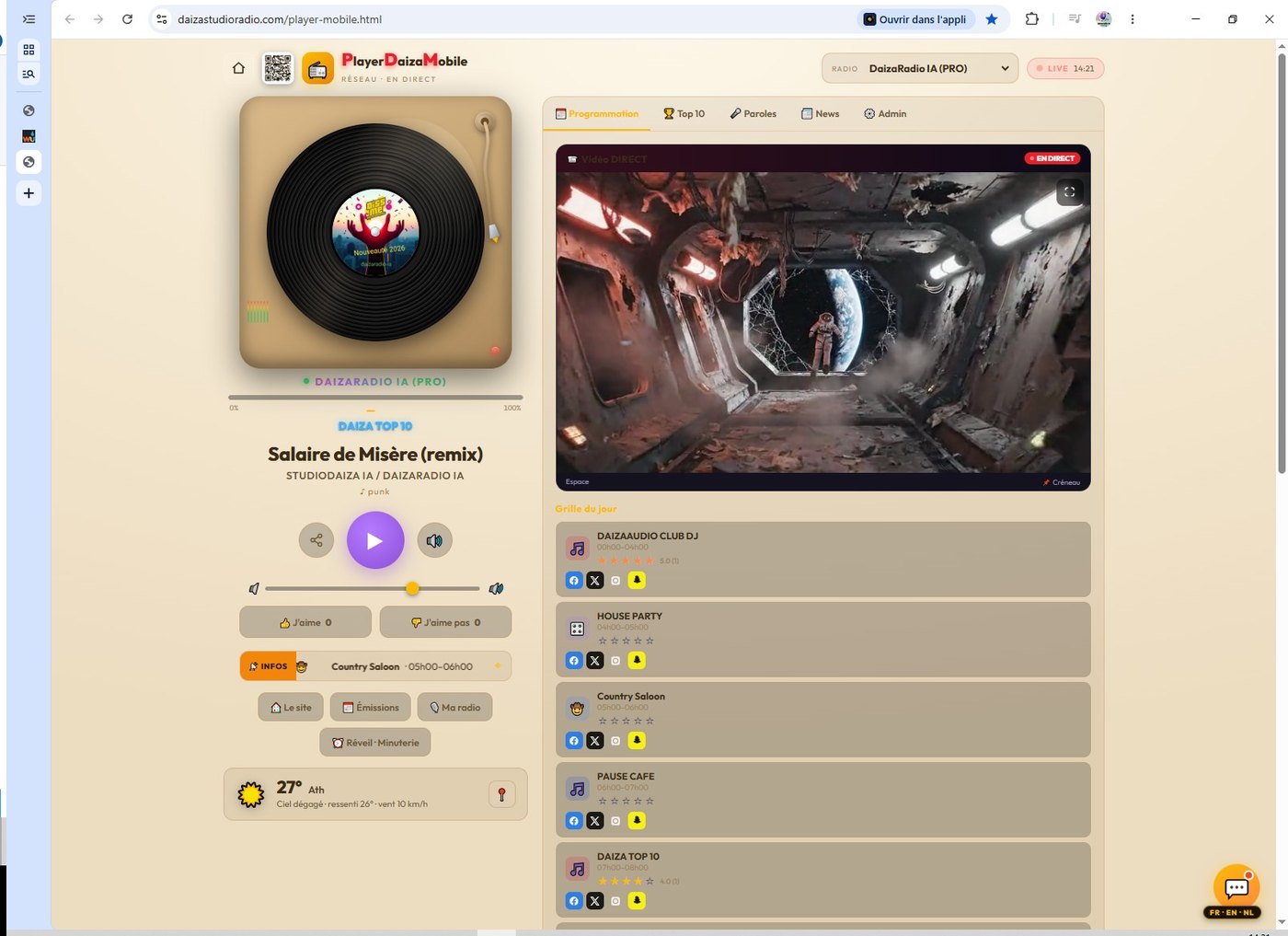Open the Émissions button
This screenshot has height=936, width=1288.
click(371, 707)
